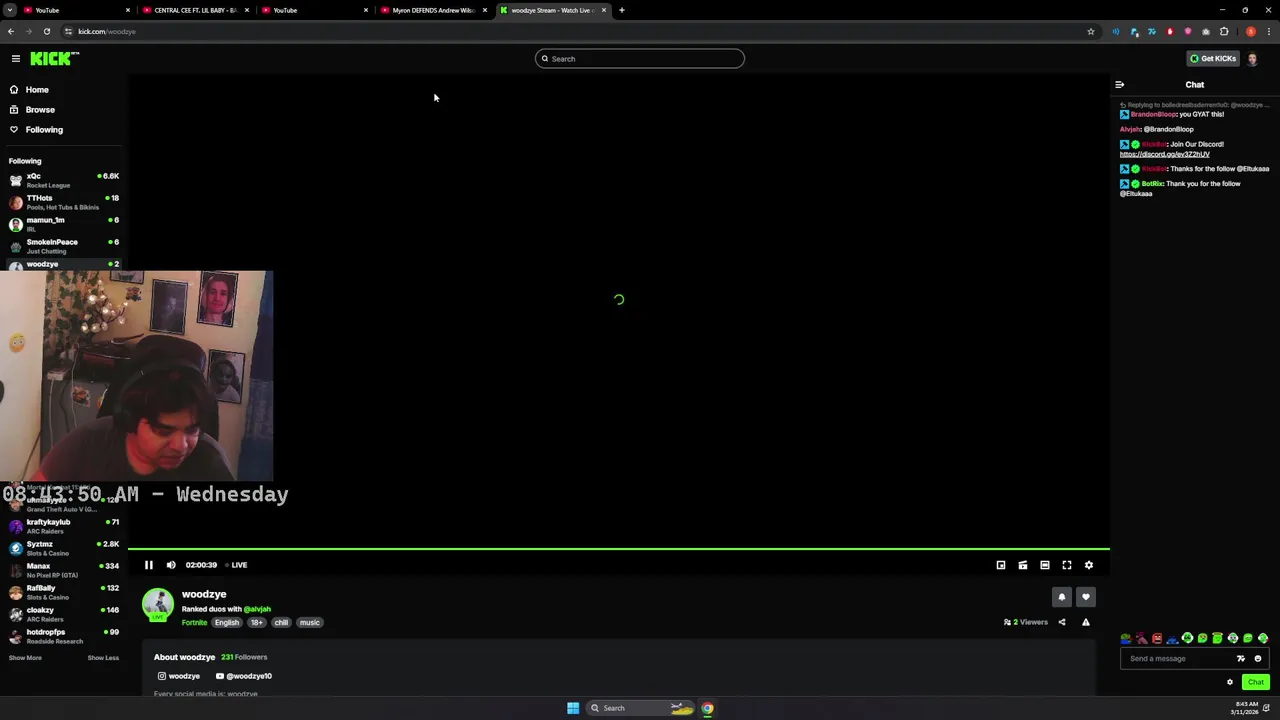This screenshot has height=720, width=1280.
Task: Open the Discord invite link in chat
Action: pyautogui.click(x=1165, y=154)
